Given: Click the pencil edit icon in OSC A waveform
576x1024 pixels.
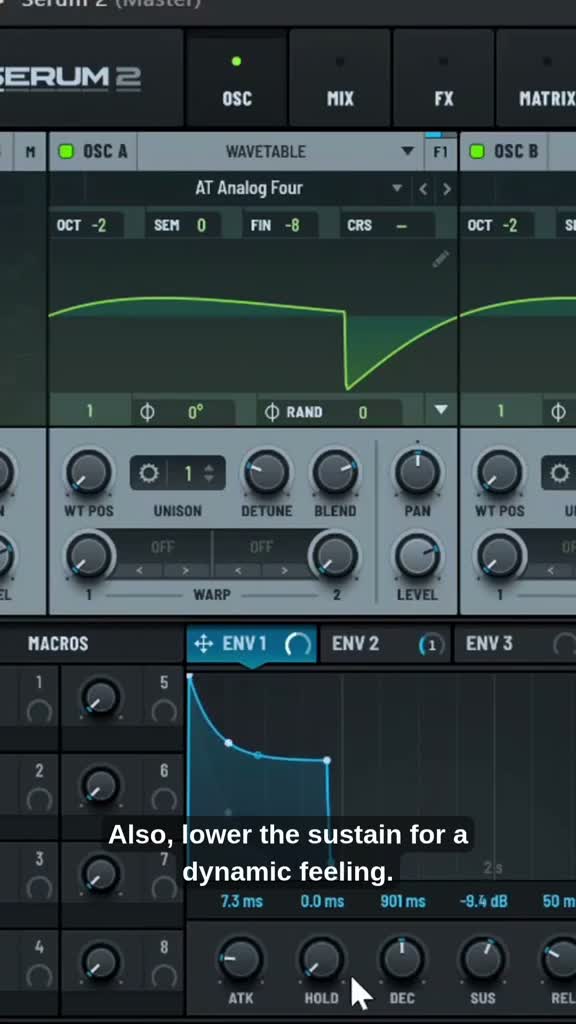Looking at the screenshot, I should point(441,259).
